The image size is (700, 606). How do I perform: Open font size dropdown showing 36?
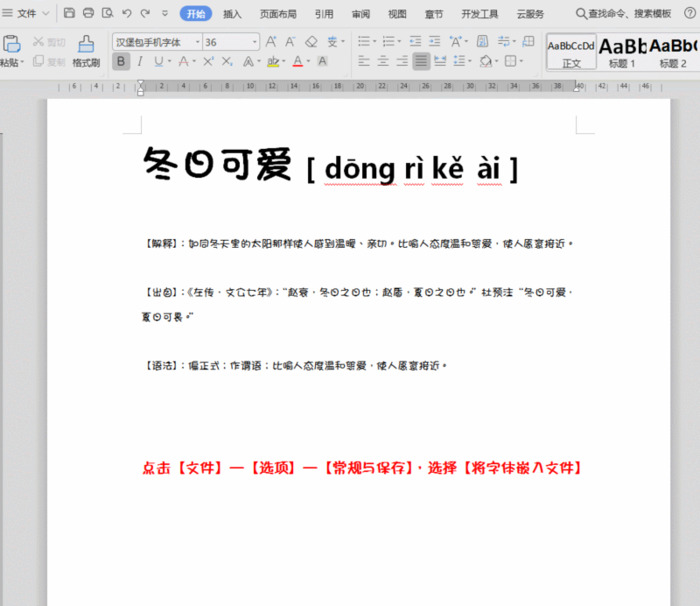coord(254,42)
